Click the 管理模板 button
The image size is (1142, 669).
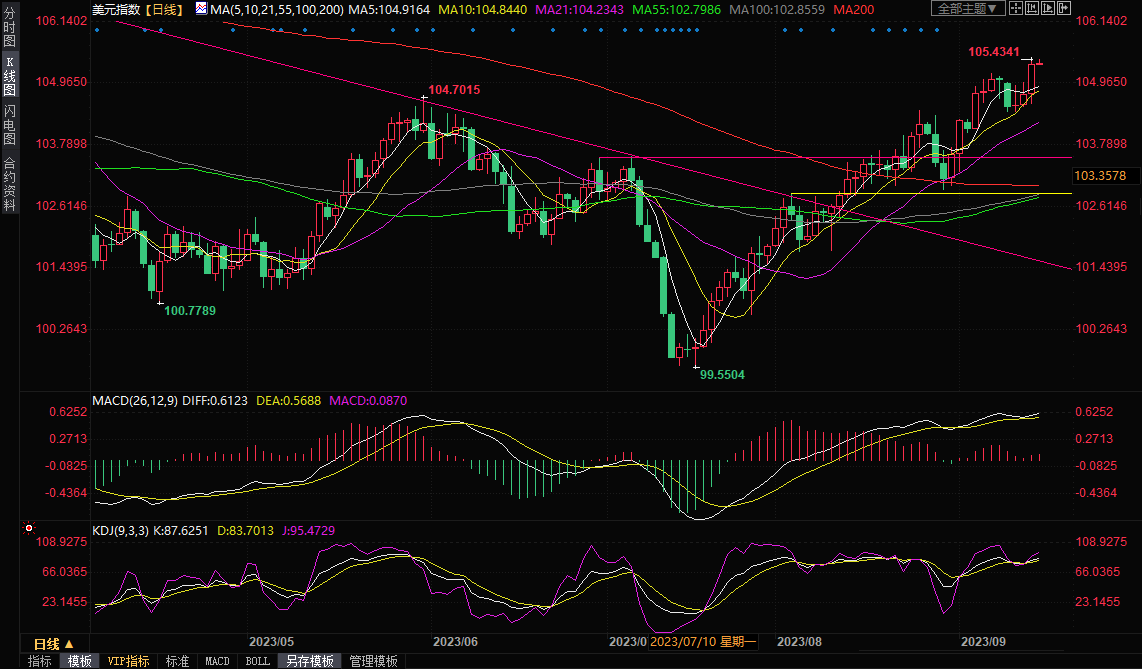pyautogui.click(x=373, y=661)
